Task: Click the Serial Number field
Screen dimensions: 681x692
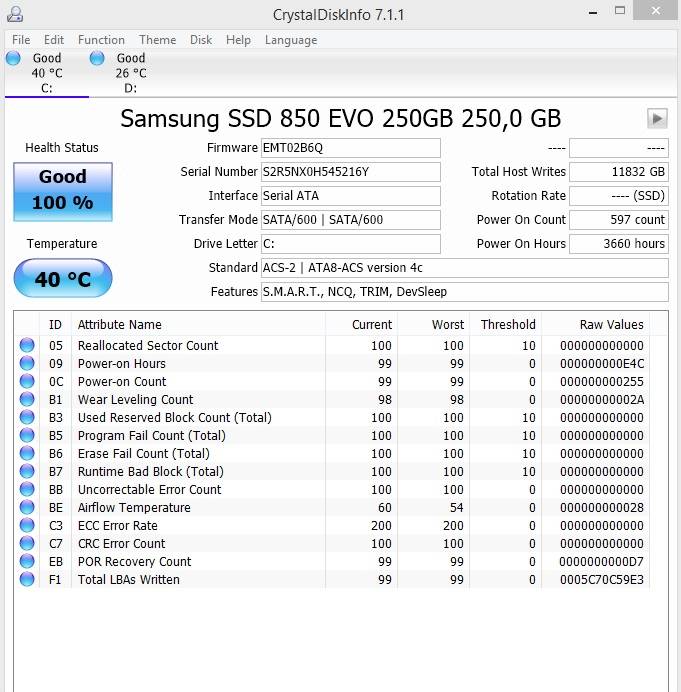Action: (x=350, y=172)
